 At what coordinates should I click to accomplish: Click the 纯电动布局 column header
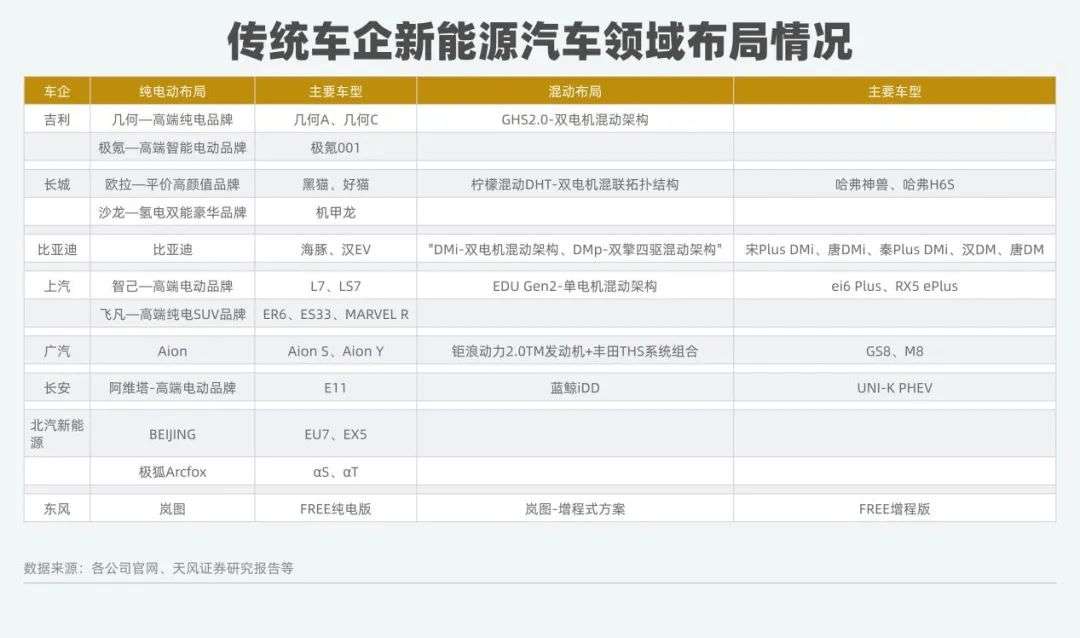pyautogui.click(x=172, y=91)
